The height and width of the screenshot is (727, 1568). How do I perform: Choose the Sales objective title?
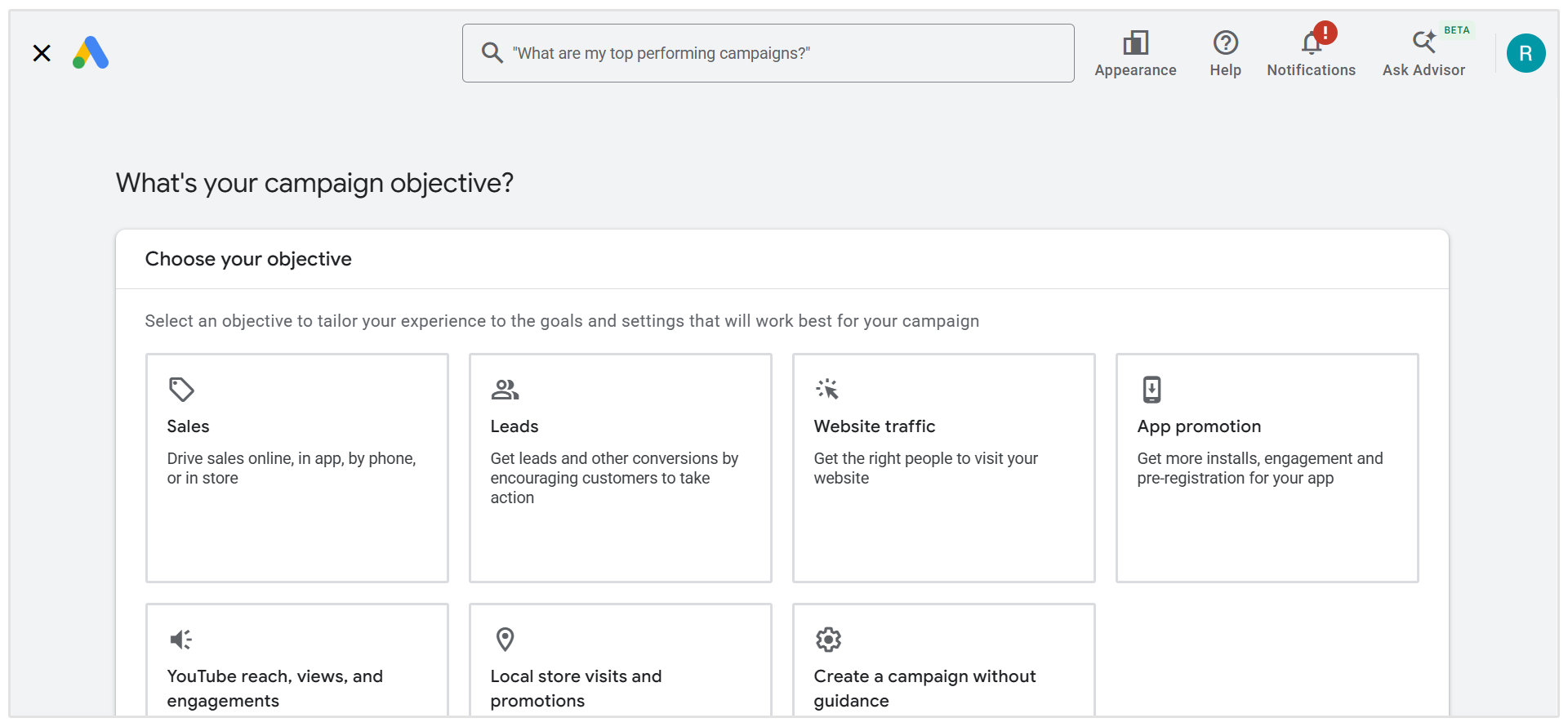click(x=188, y=426)
